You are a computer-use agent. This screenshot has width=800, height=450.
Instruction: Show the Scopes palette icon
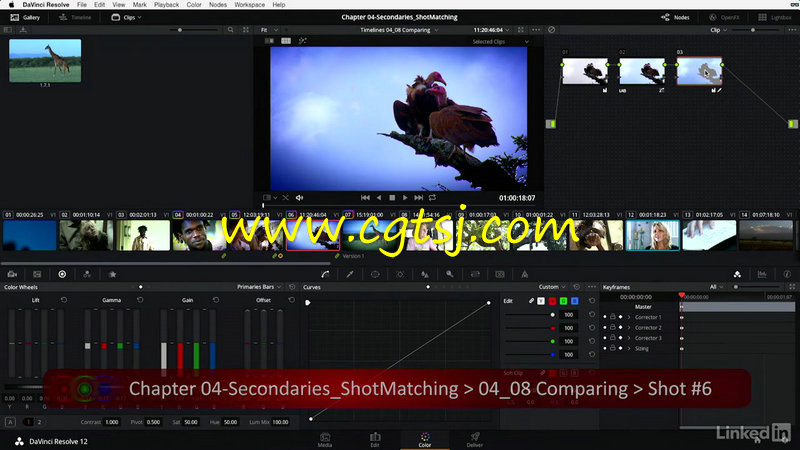point(762,274)
